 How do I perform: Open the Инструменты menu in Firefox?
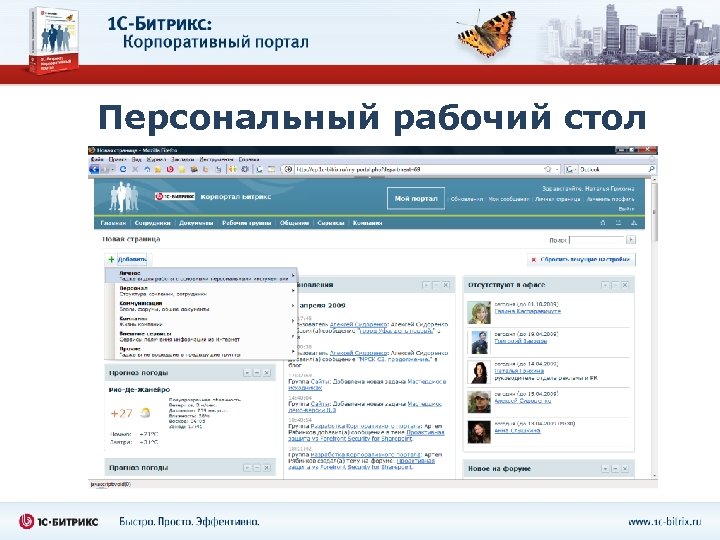(x=216, y=159)
